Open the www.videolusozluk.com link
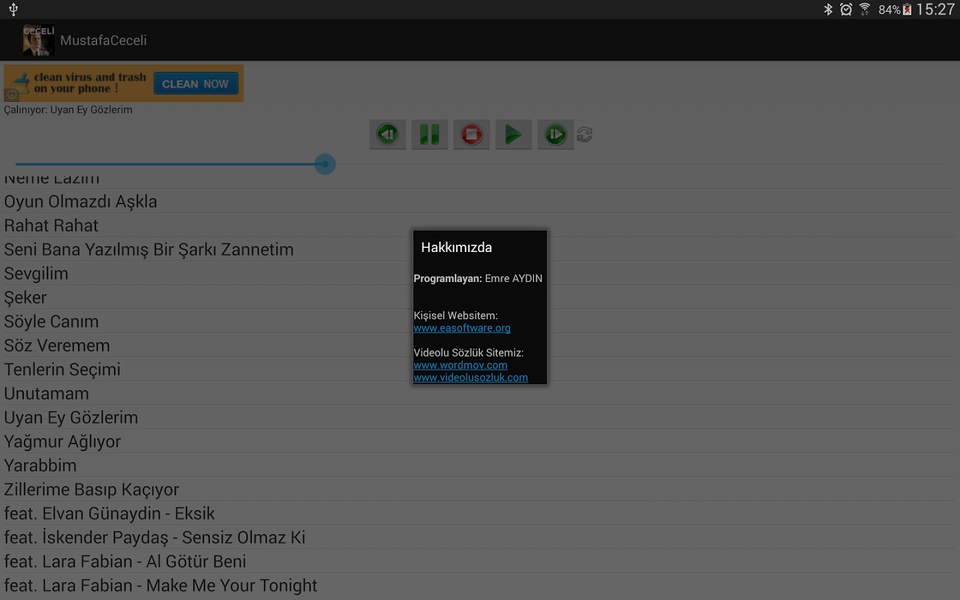Image resolution: width=960 pixels, height=600 pixels. pos(470,378)
